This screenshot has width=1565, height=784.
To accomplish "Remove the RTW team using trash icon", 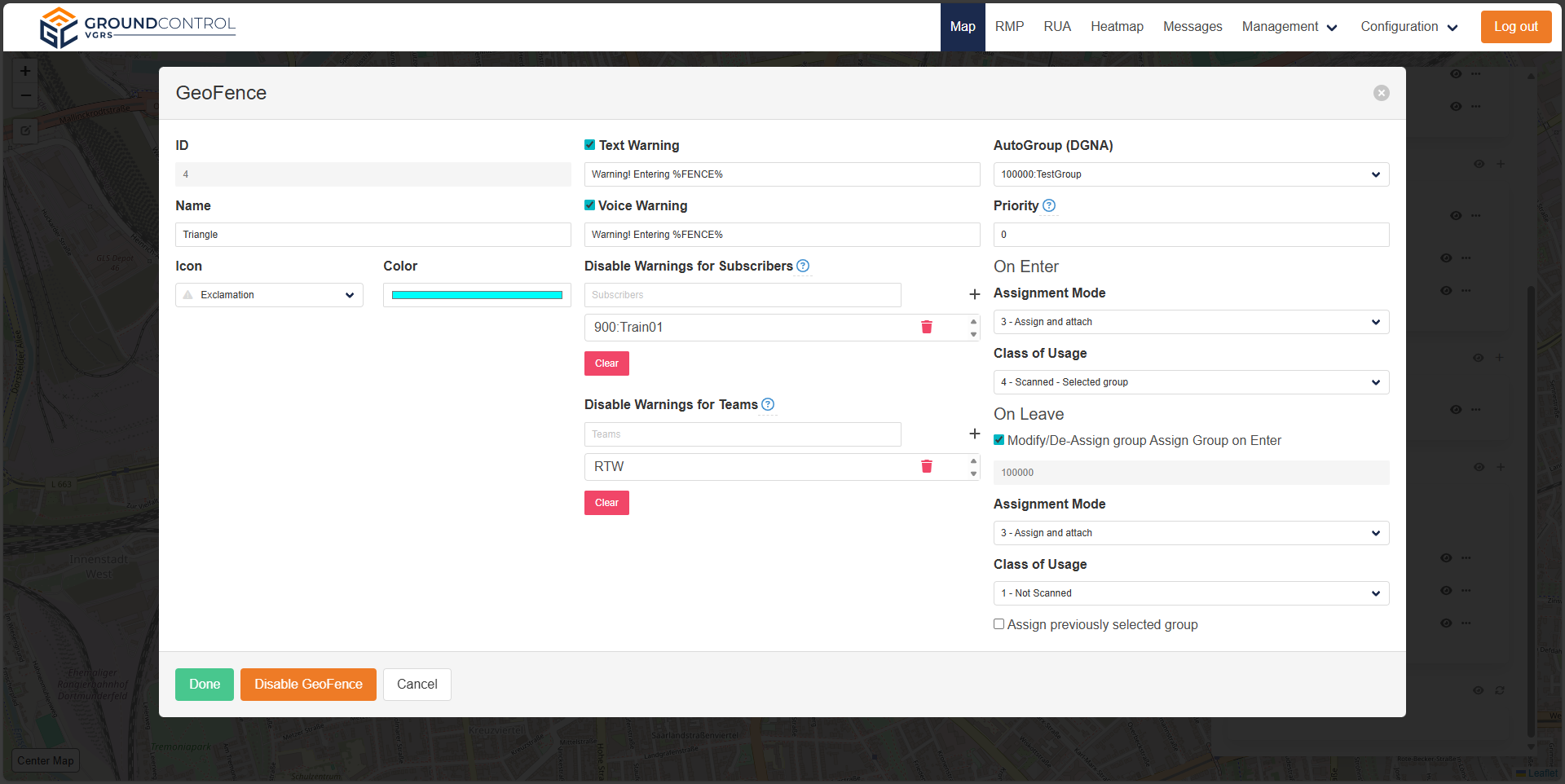I will 926,466.
